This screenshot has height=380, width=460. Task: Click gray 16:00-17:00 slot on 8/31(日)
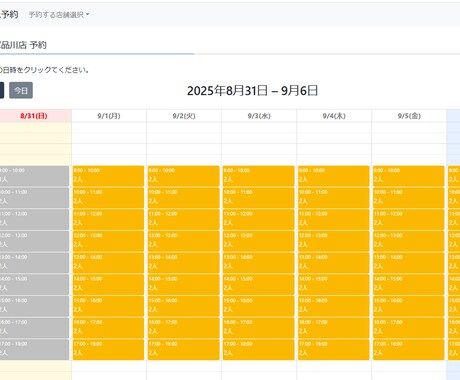pyautogui.click(x=34, y=327)
